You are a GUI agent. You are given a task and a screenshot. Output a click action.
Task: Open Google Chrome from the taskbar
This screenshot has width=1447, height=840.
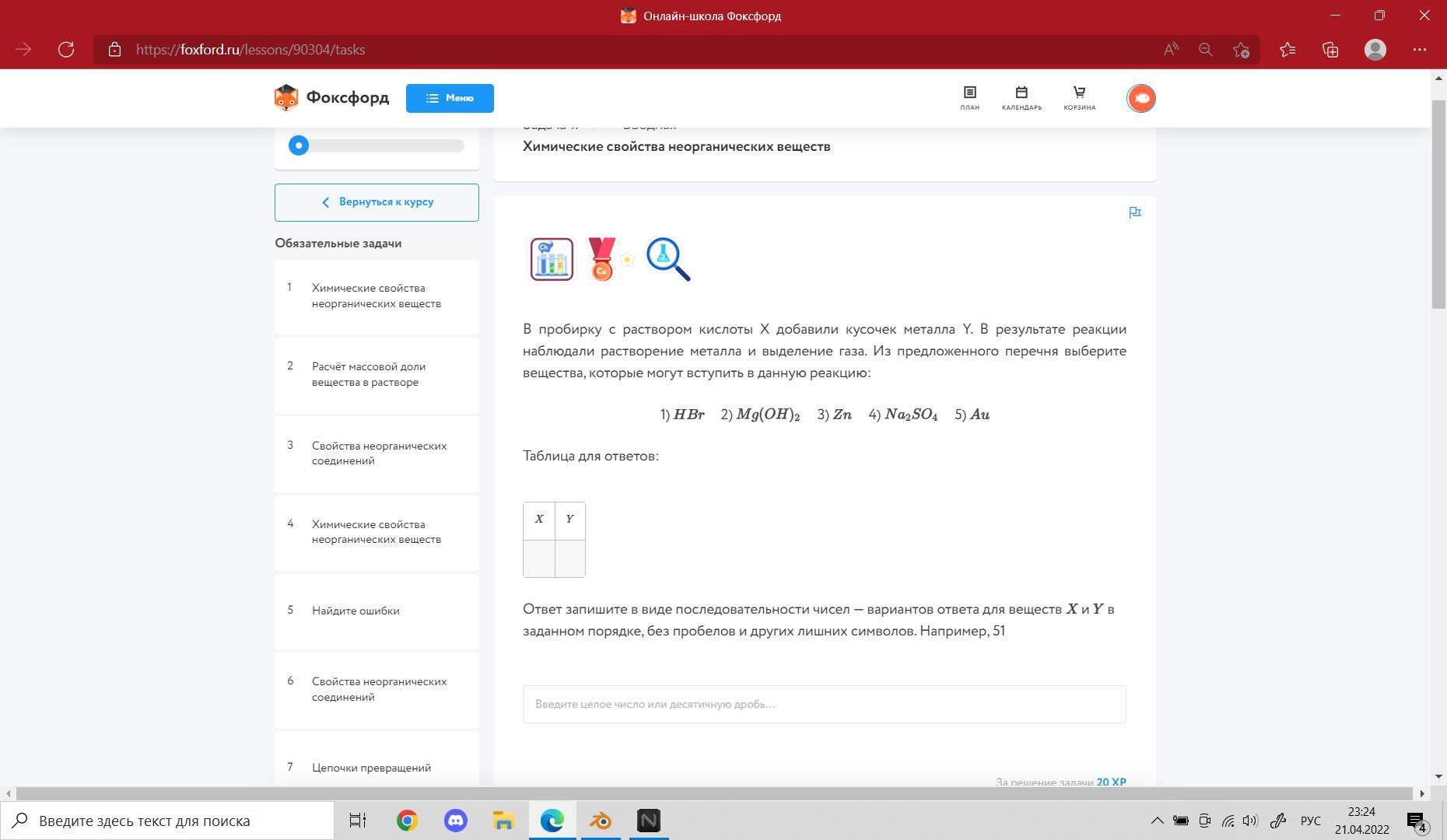point(407,821)
